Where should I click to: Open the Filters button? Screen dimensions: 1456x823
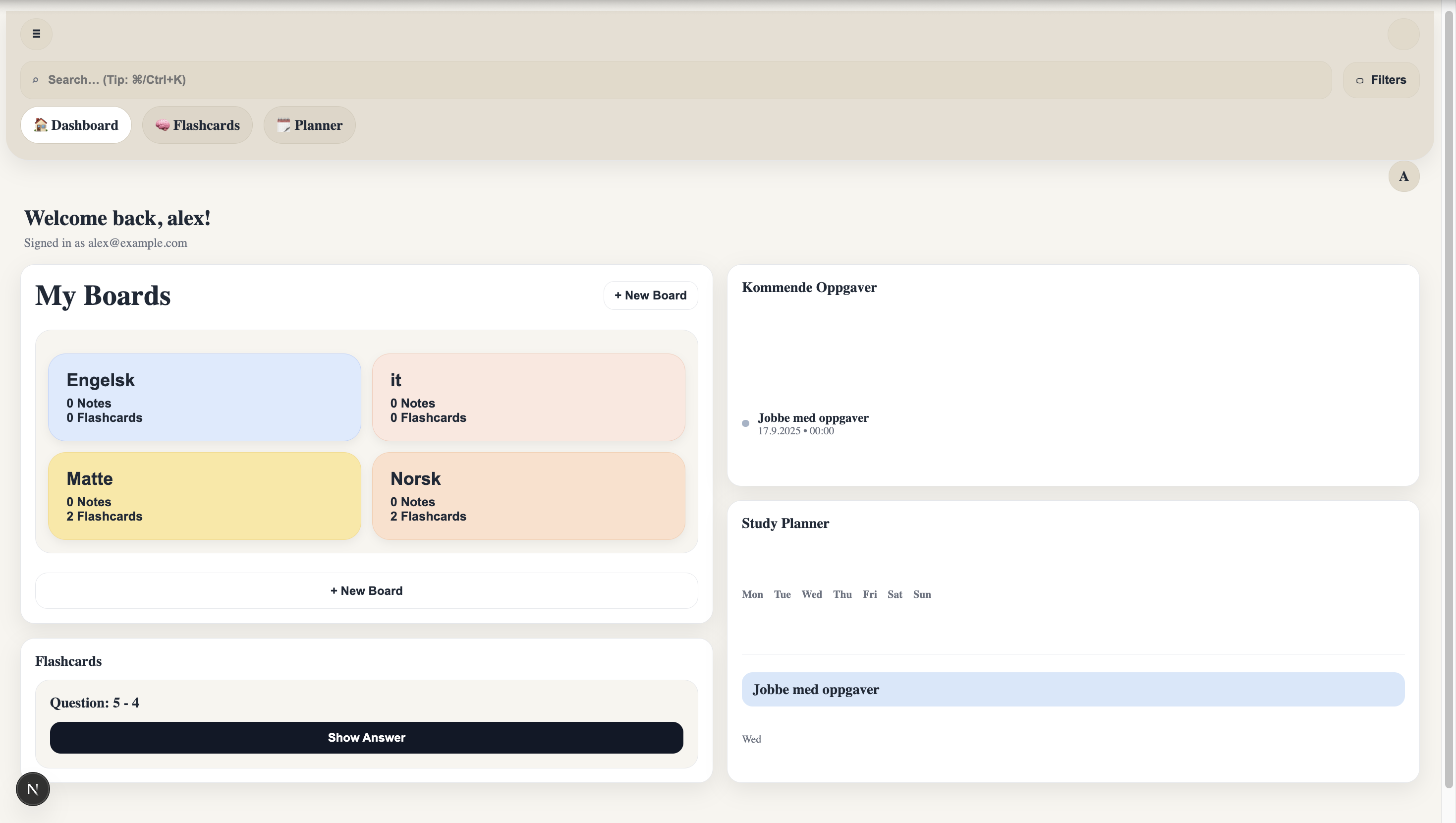coord(1381,80)
